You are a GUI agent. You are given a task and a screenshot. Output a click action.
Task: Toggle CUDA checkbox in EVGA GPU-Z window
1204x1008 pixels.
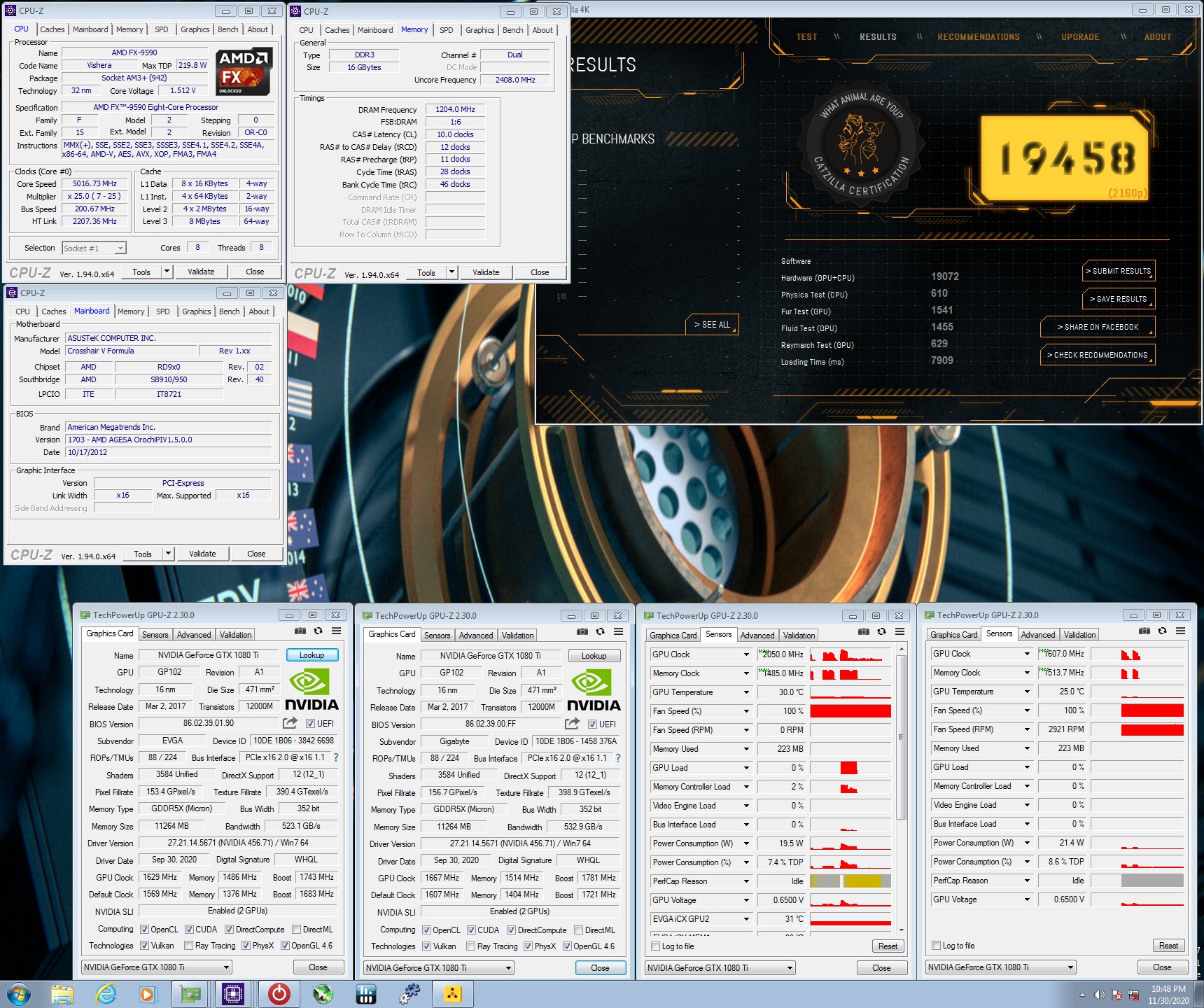pyautogui.click(x=189, y=930)
